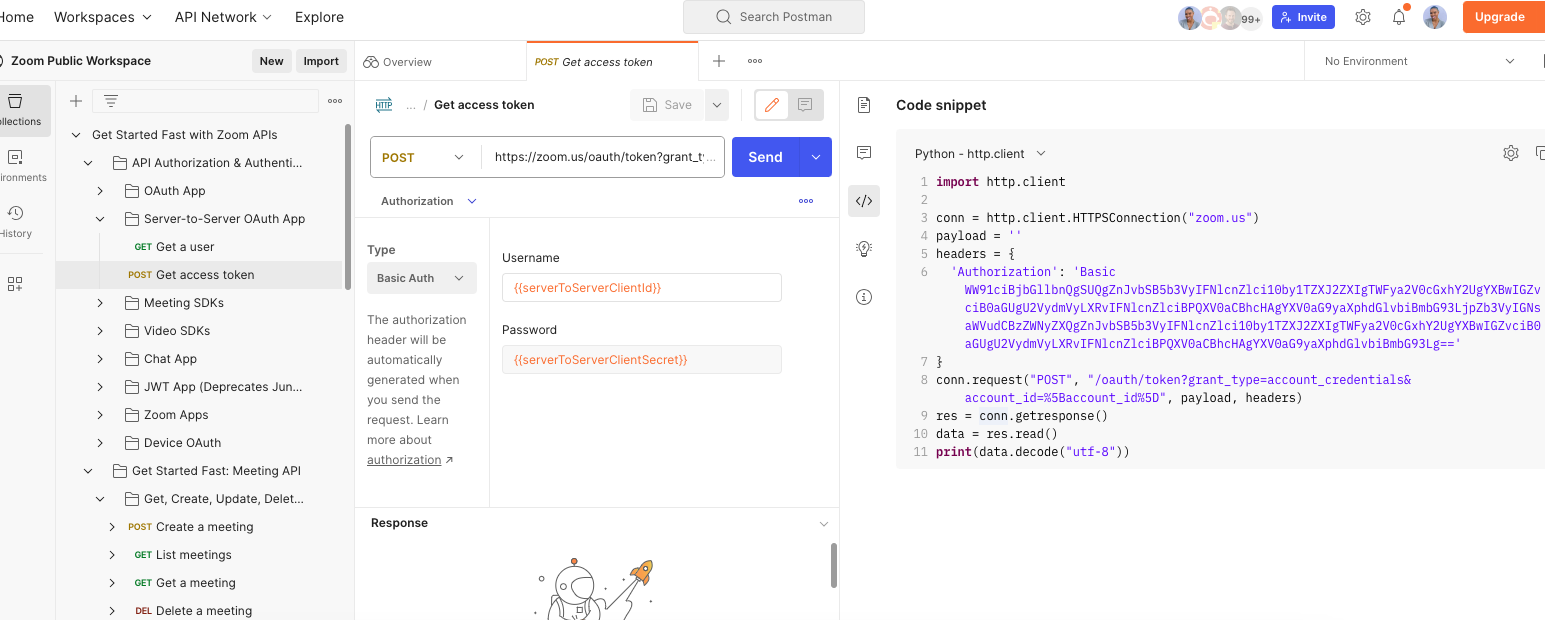Image resolution: width=1545 pixels, height=620 pixels.
Task: Click the New button in workspace
Action: pyautogui.click(x=272, y=61)
